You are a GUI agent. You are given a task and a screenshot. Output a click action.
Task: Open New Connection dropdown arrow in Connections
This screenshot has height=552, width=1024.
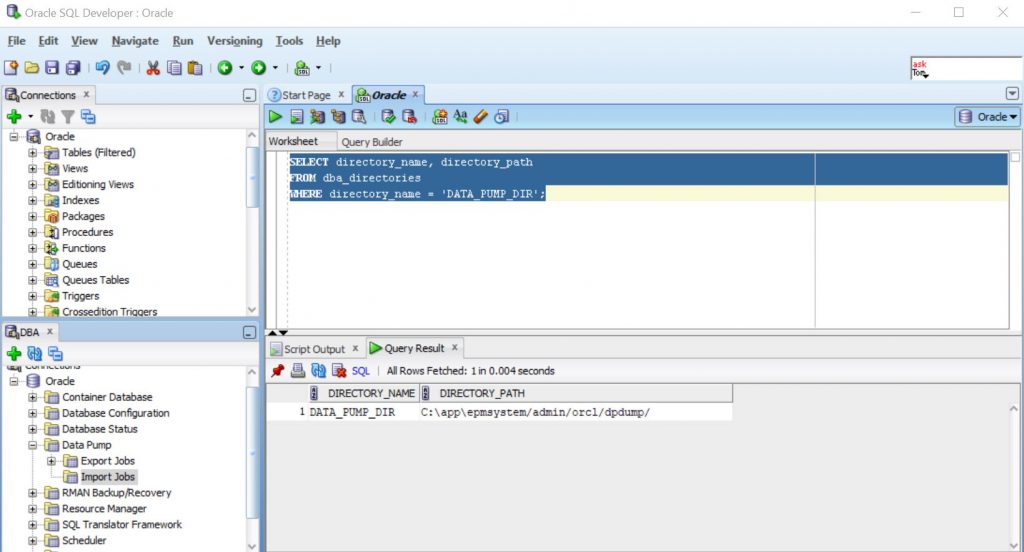pyautogui.click(x=30, y=117)
